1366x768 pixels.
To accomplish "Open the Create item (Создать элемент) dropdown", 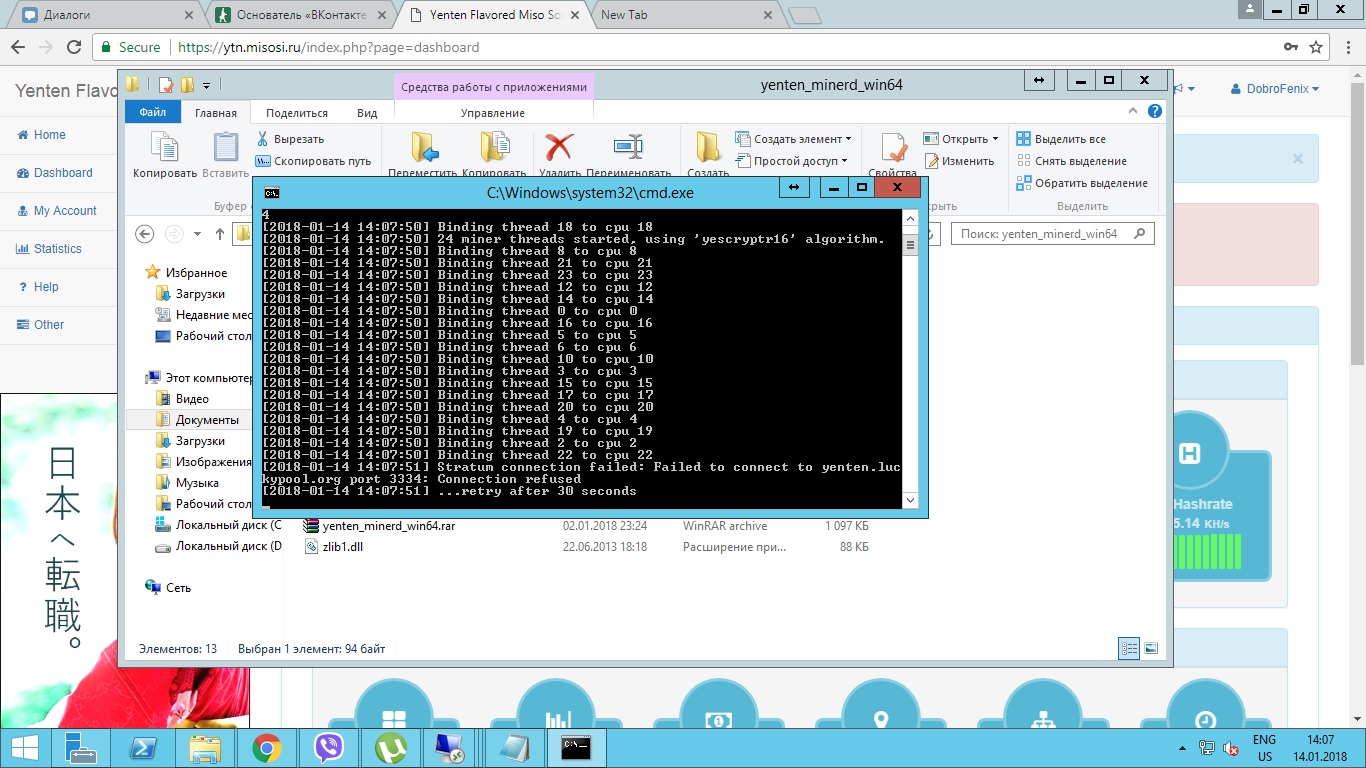I will [794, 139].
